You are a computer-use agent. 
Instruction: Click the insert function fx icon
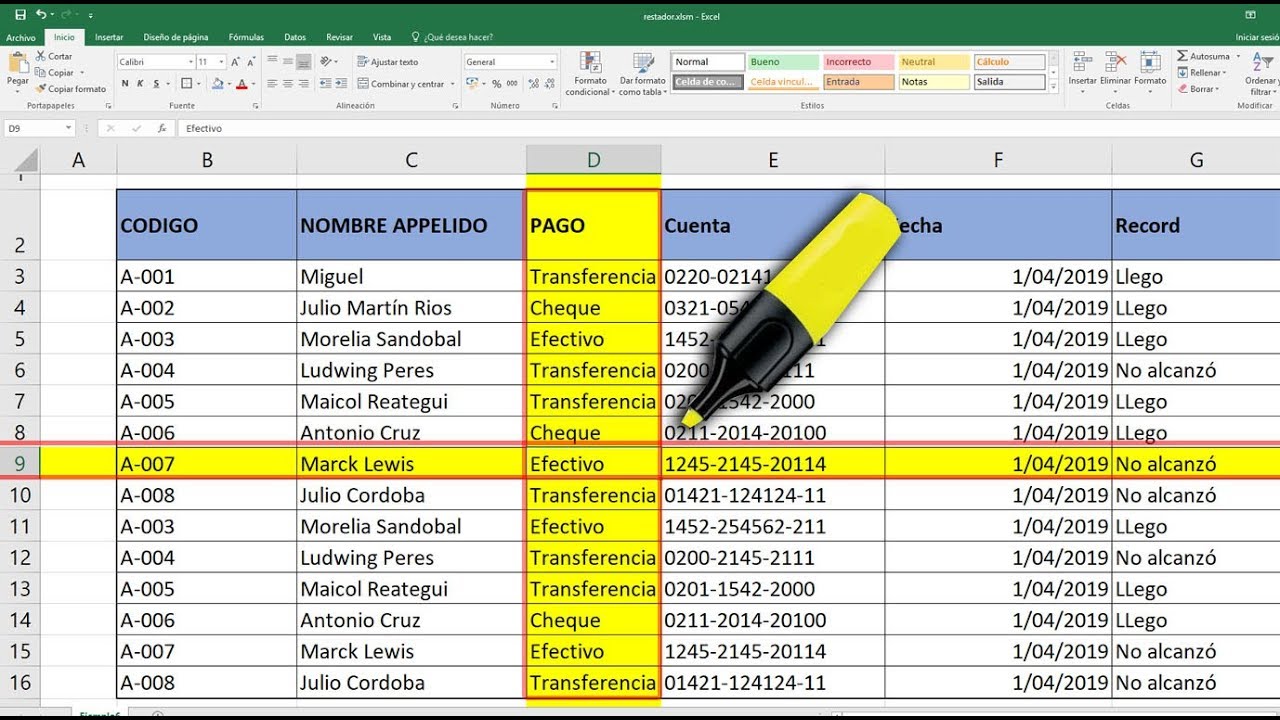[162, 128]
